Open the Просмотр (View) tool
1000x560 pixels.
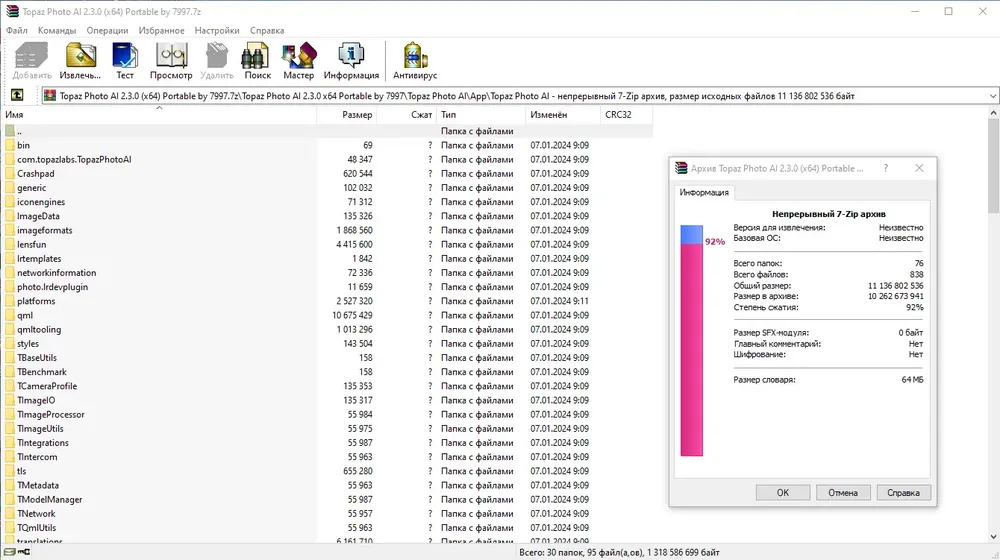[x=171, y=61]
